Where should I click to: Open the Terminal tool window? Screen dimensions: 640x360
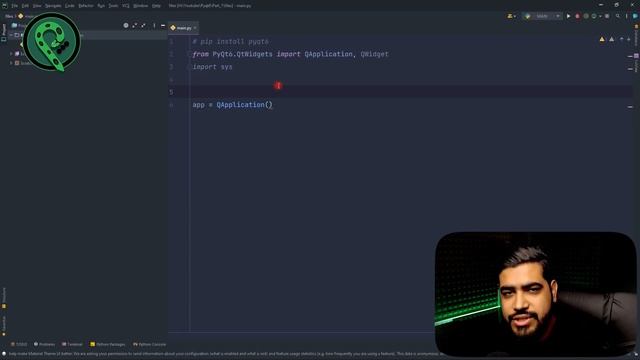click(72, 344)
